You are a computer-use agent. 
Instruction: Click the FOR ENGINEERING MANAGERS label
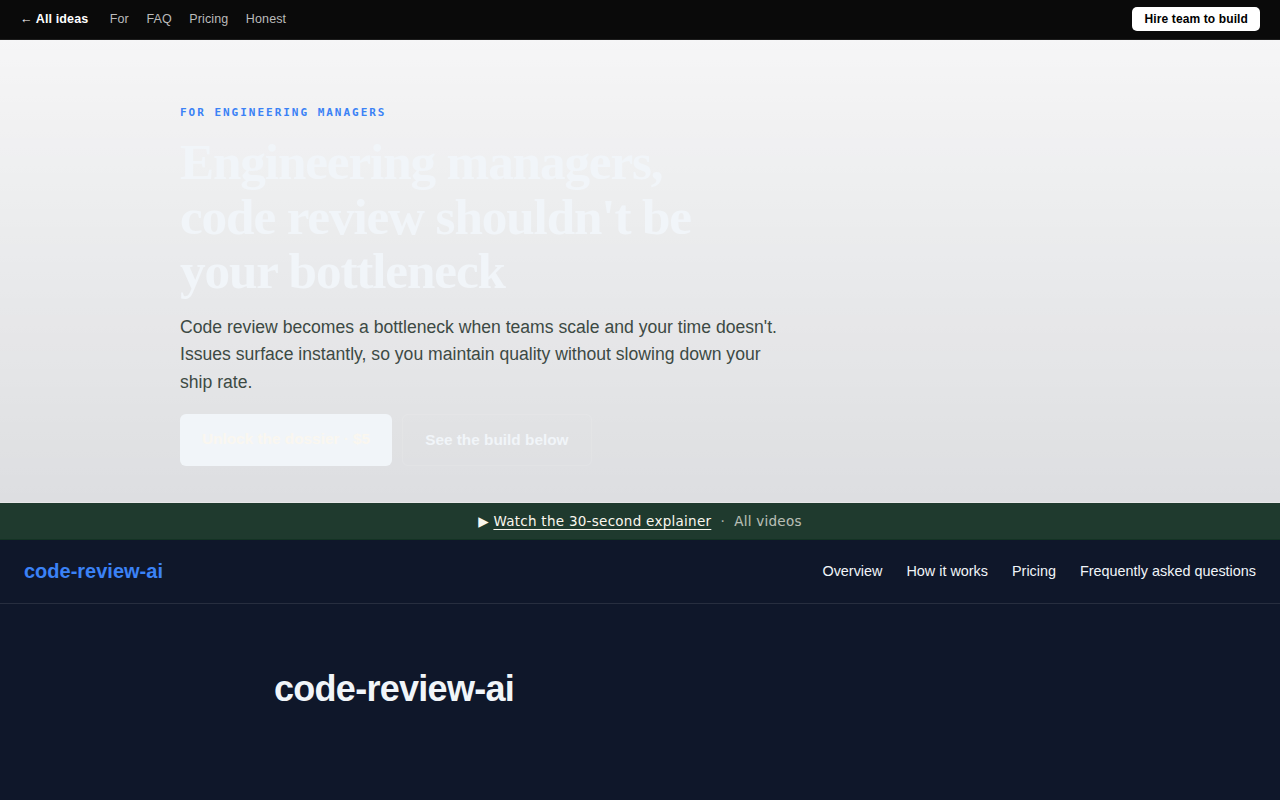coord(283,112)
